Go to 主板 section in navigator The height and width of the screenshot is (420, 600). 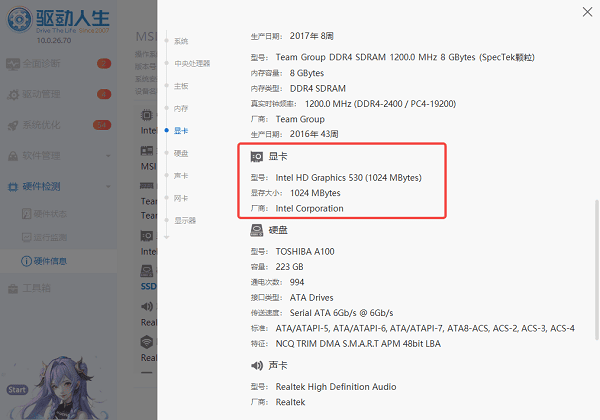(180, 86)
